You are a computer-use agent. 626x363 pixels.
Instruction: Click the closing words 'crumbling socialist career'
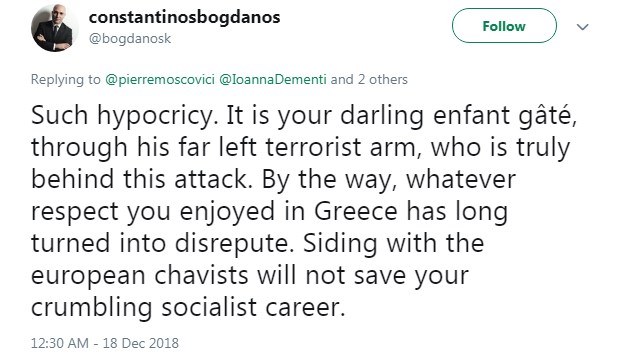click(x=187, y=307)
